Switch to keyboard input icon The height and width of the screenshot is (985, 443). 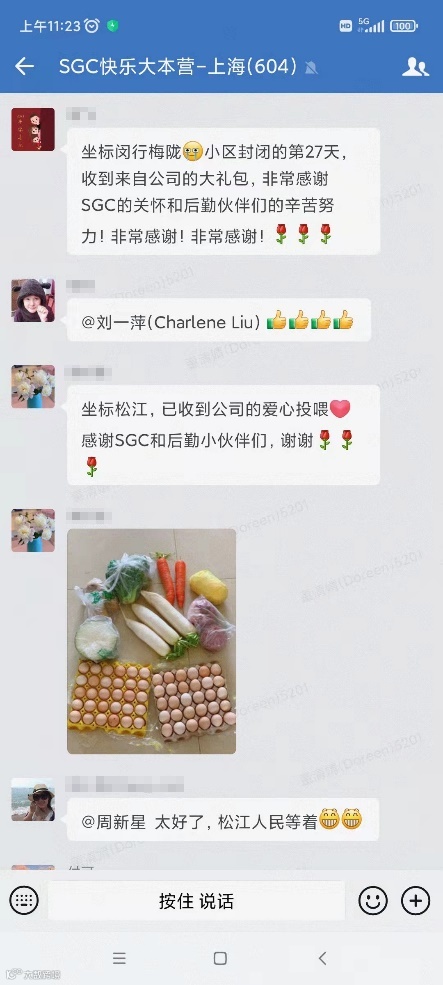coord(25,901)
